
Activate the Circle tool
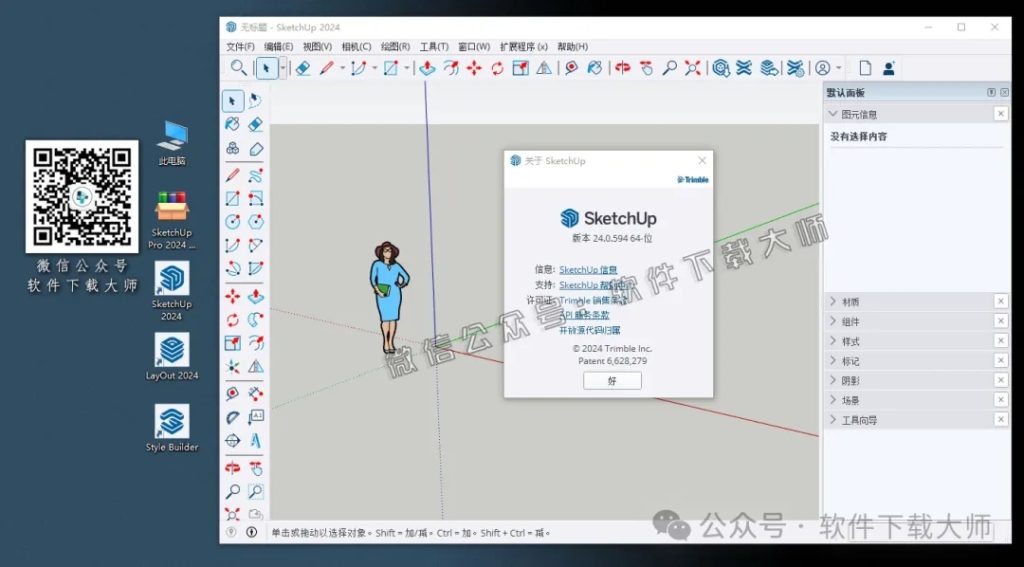232,222
